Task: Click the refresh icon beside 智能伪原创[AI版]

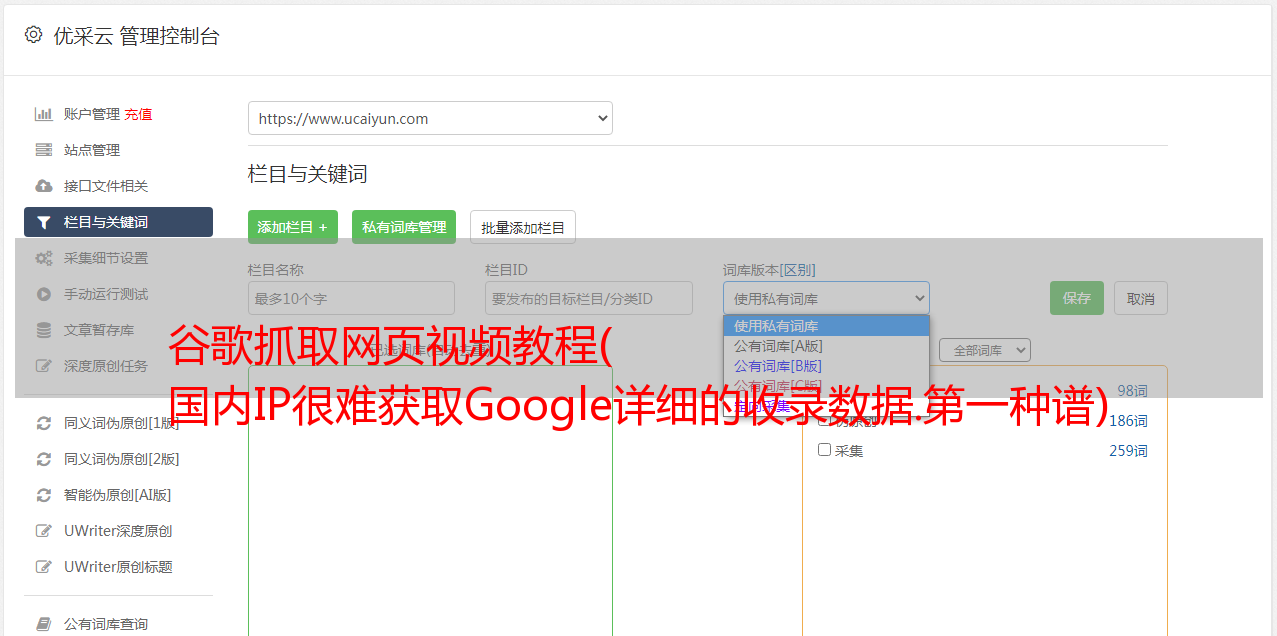Action: (x=43, y=495)
